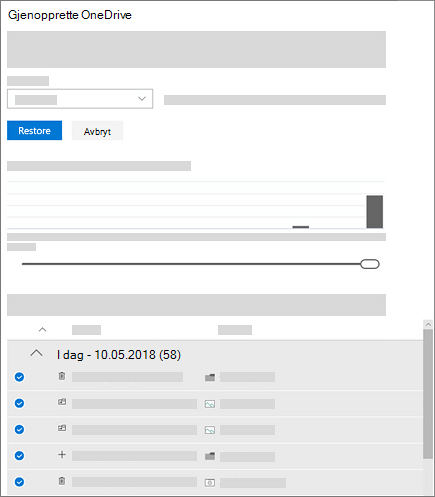The width and height of the screenshot is (435, 497).
Task: Click the tall dark bar in activity chart
Action: click(375, 212)
